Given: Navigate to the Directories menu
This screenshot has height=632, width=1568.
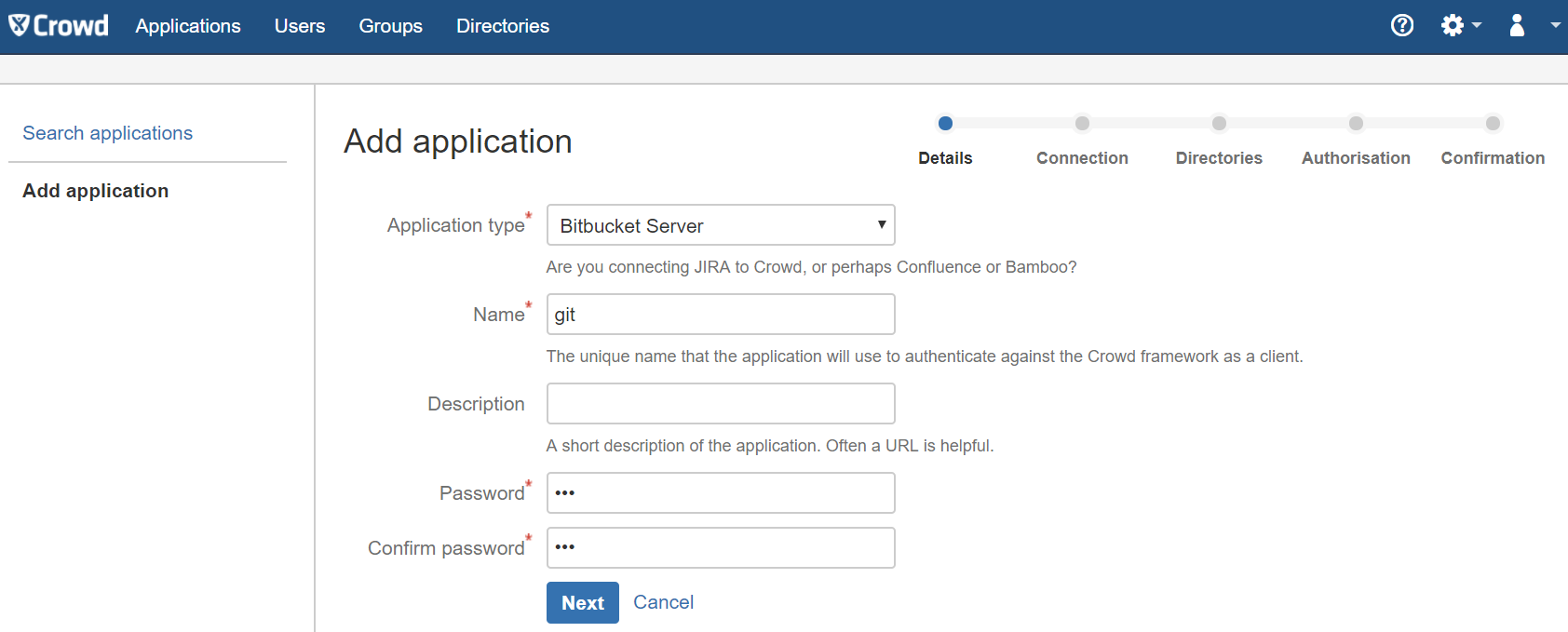Looking at the screenshot, I should [503, 26].
